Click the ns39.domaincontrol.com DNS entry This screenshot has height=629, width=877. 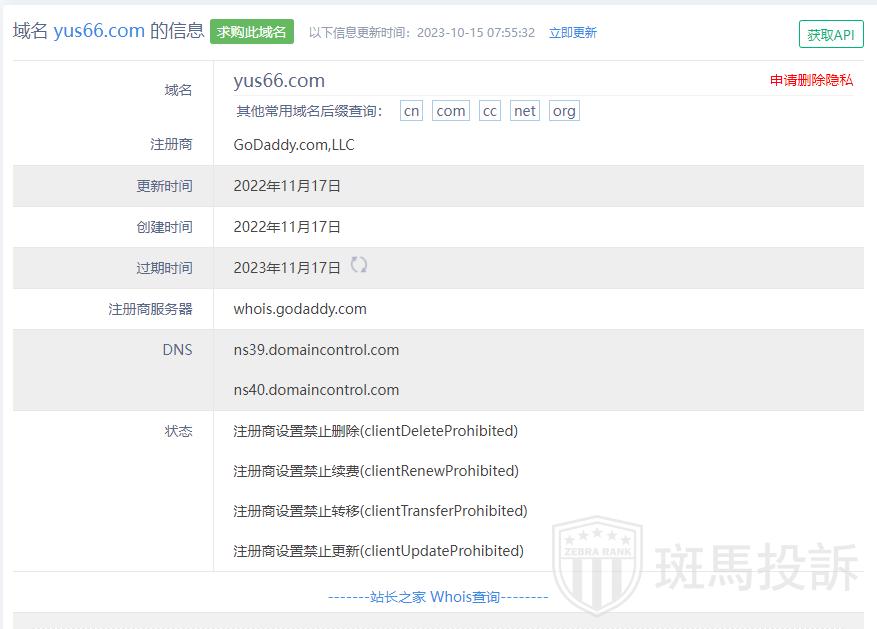point(316,350)
